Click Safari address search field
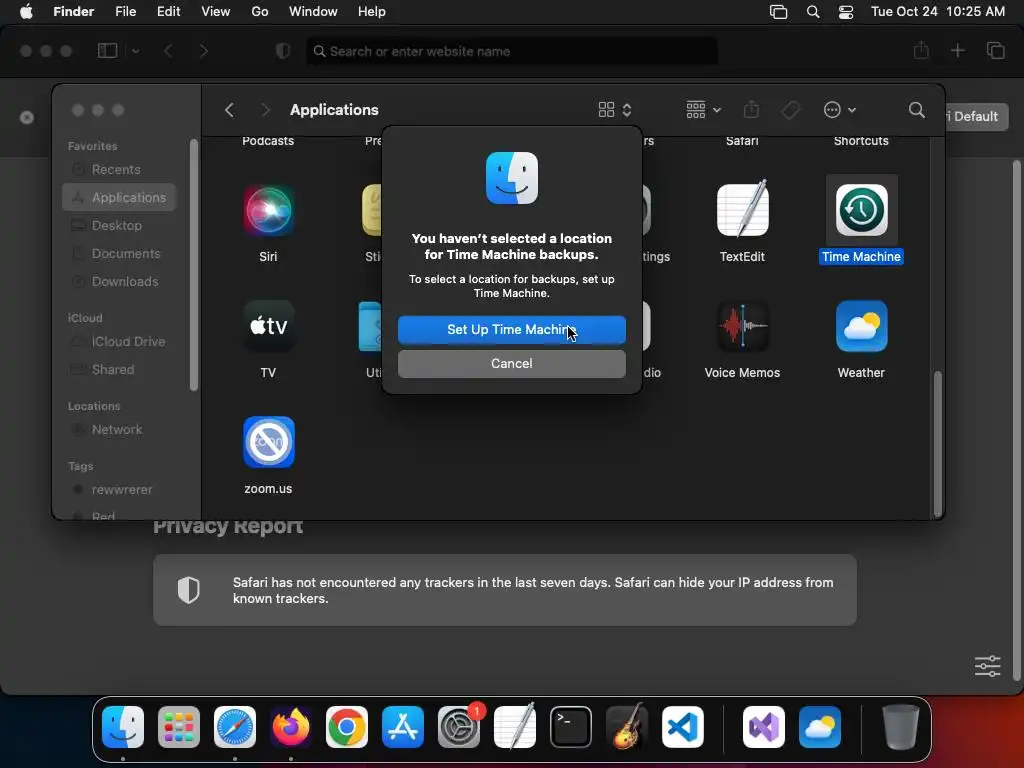Image resolution: width=1024 pixels, height=768 pixels. [x=512, y=51]
